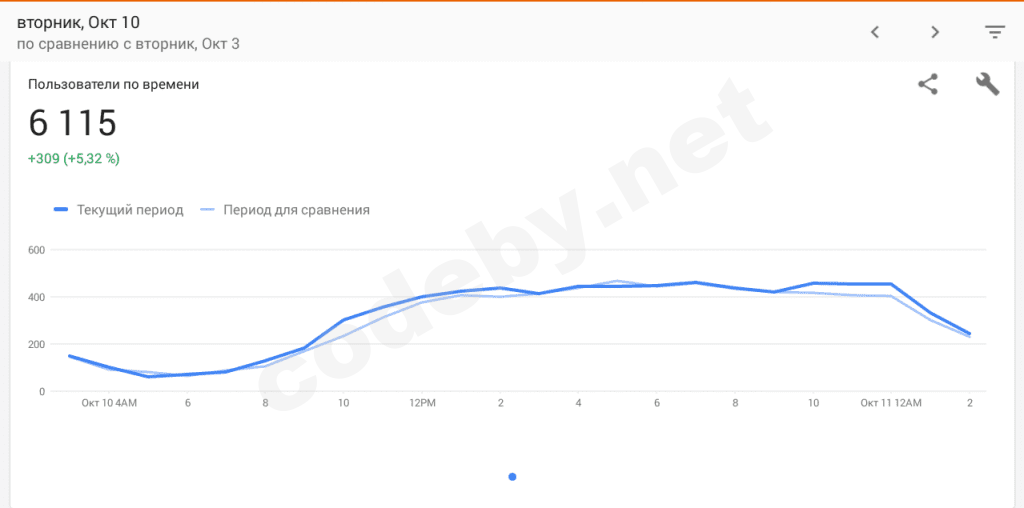Viewport: 1024px width, 508px height.
Task: Click the dark blue current-period legend swatch
Action: 61,210
